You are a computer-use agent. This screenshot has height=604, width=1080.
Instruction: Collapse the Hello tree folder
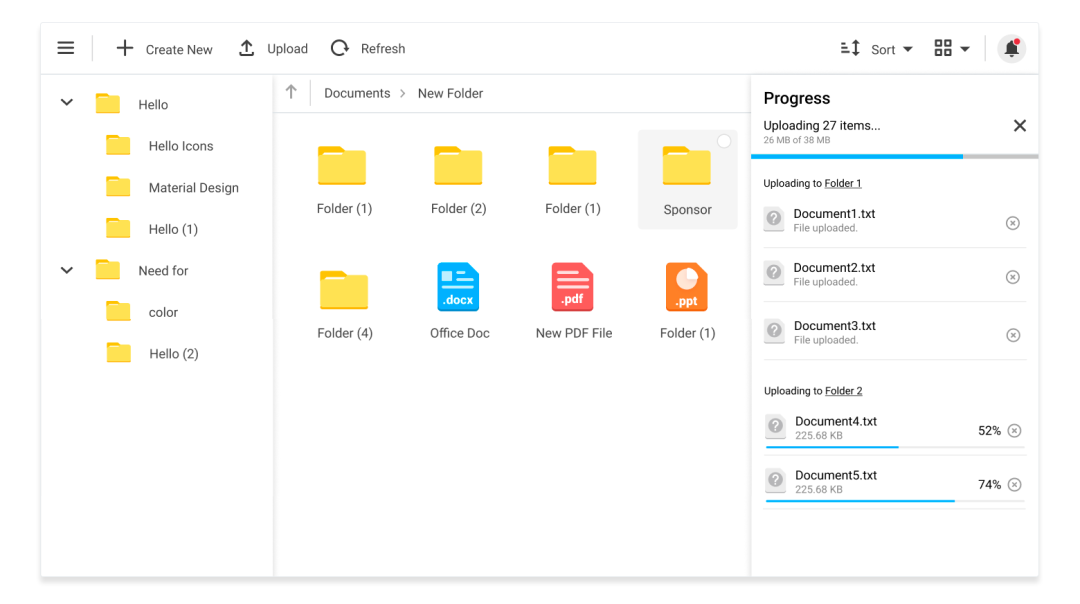67,103
